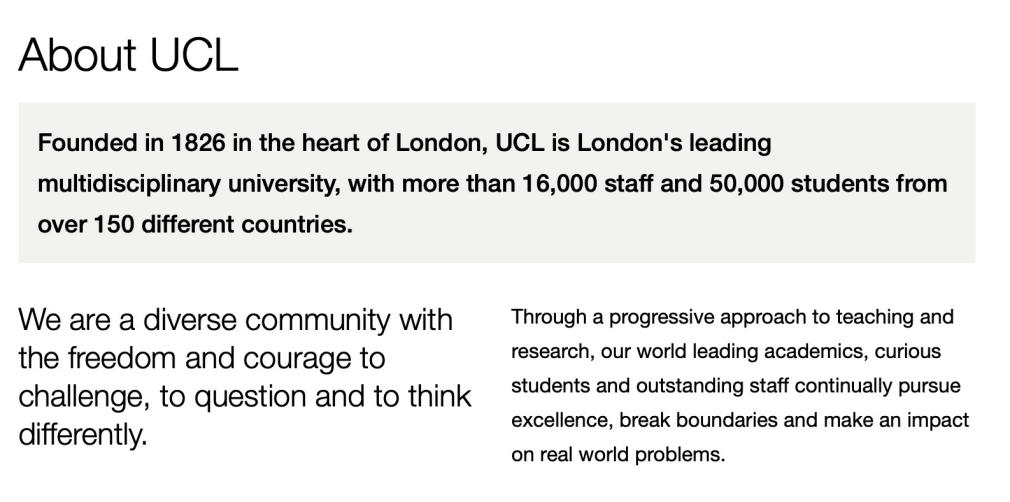Click the line "students and outstanding staff continually pursue"
1010x502 pixels.
(x=736, y=386)
